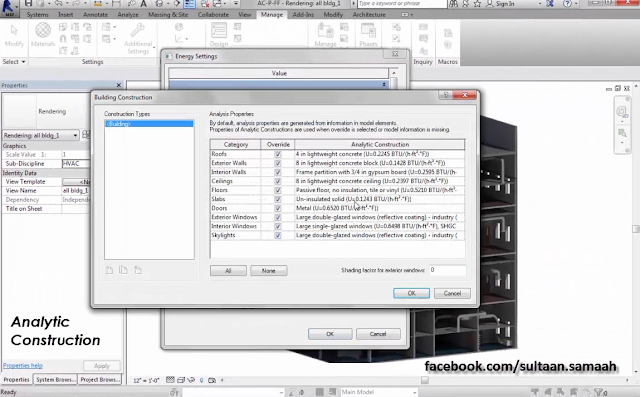640x397 pixels.
Task: Click the view horizontal scrollbar thumb
Action: (x=425, y=380)
